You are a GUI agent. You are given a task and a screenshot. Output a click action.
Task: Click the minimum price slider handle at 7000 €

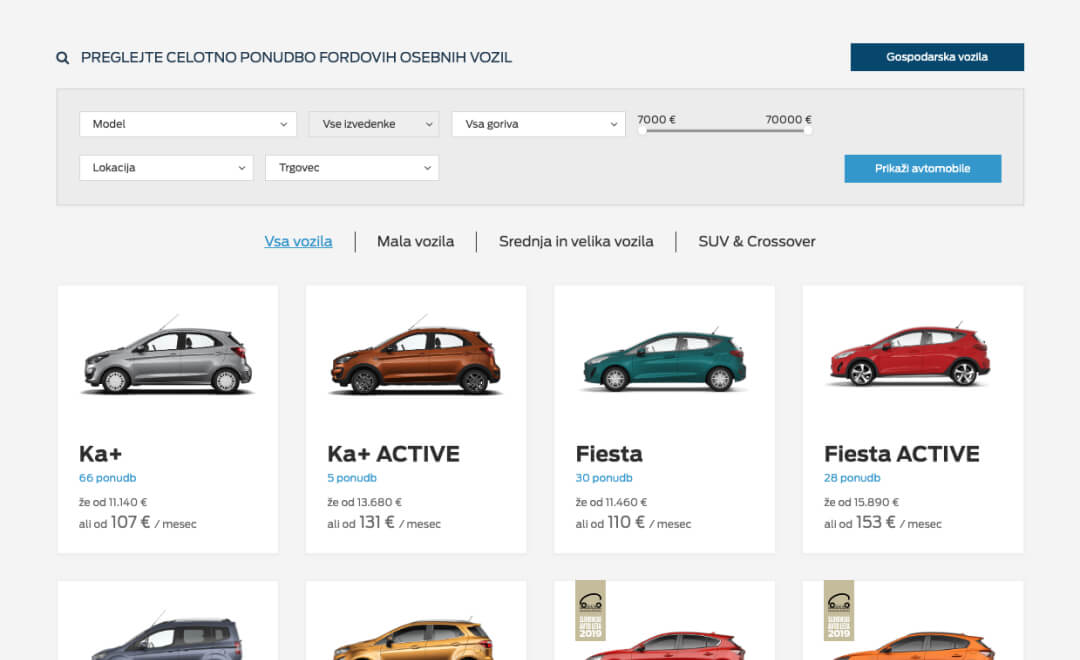(x=642, y=130)
